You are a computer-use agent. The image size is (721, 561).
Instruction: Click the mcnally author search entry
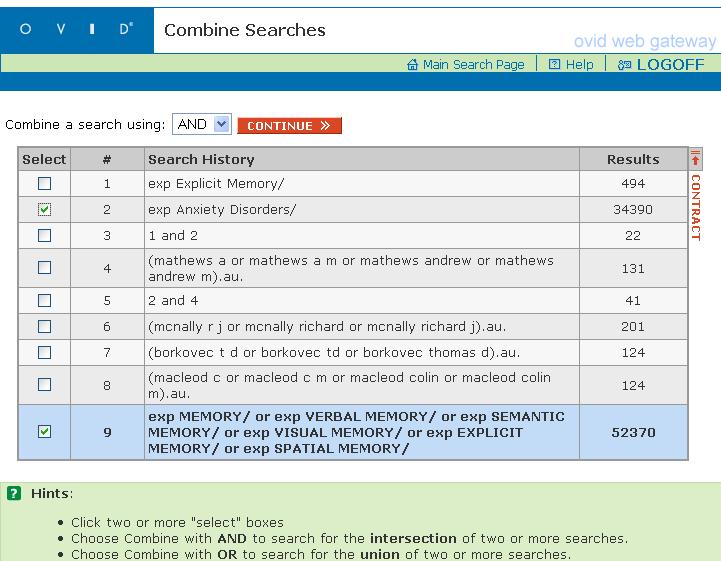pos(327,326)
